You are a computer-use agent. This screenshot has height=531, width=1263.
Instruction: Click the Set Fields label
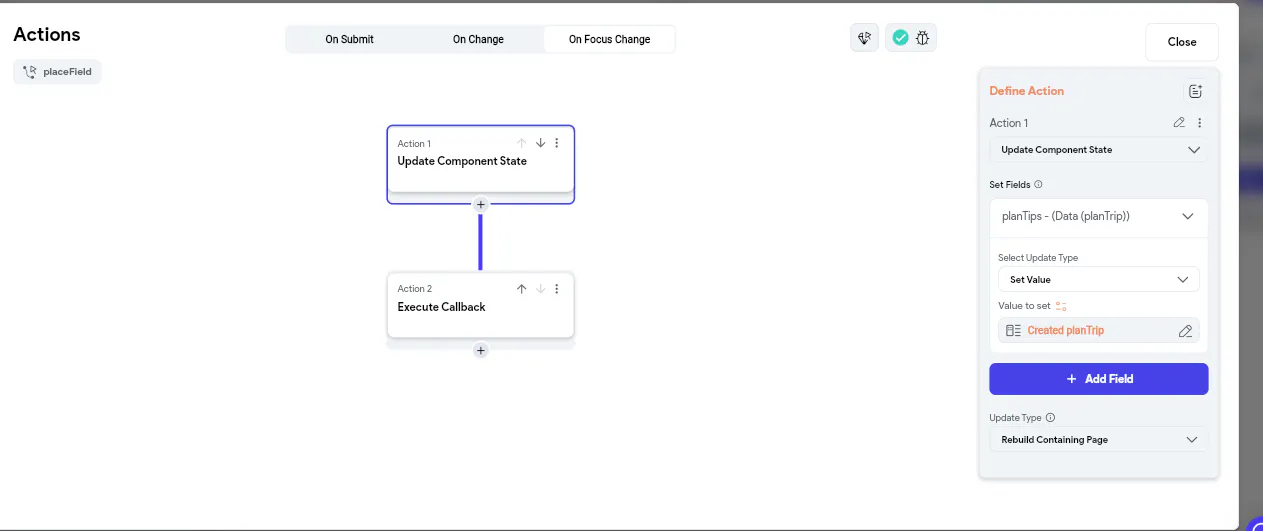[x=1010, y=185]
